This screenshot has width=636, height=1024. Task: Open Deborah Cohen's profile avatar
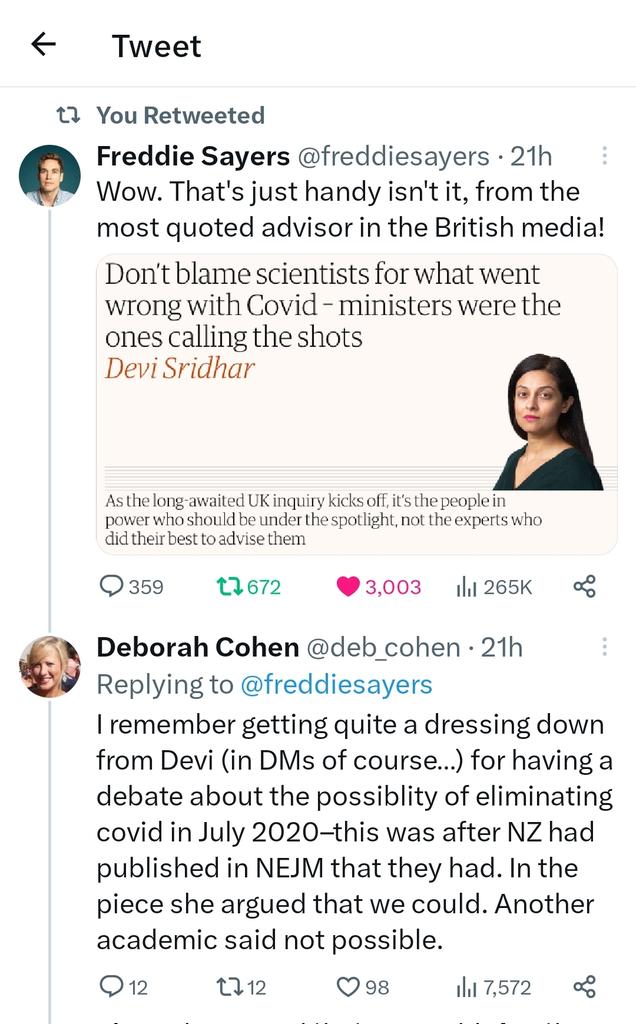[x=49, y=666]
